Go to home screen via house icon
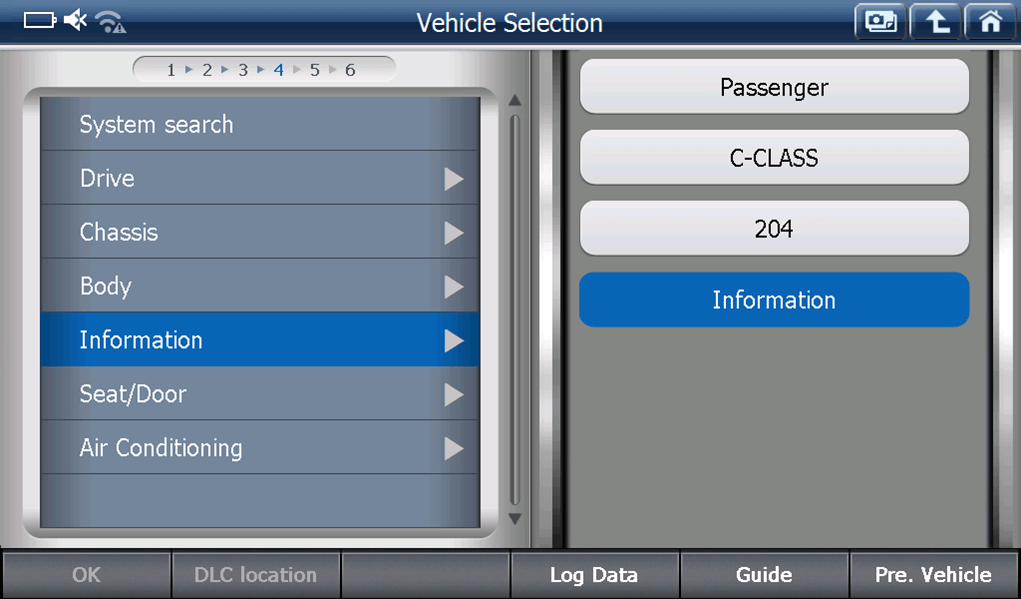The width and height of the screenshot is (1021, 599). point(990,22)
